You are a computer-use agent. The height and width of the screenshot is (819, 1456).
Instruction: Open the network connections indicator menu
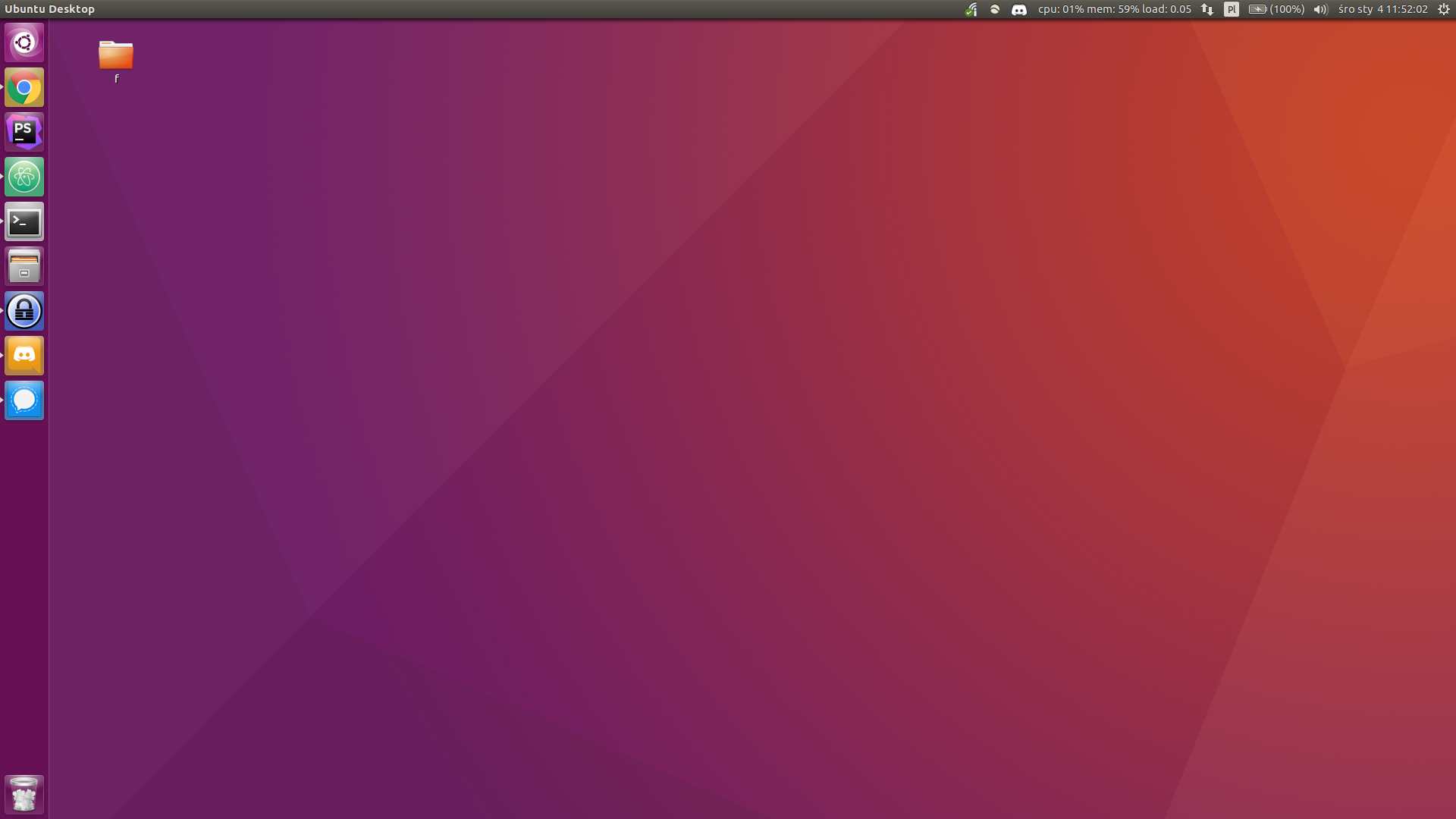[x=1207, y=10]
